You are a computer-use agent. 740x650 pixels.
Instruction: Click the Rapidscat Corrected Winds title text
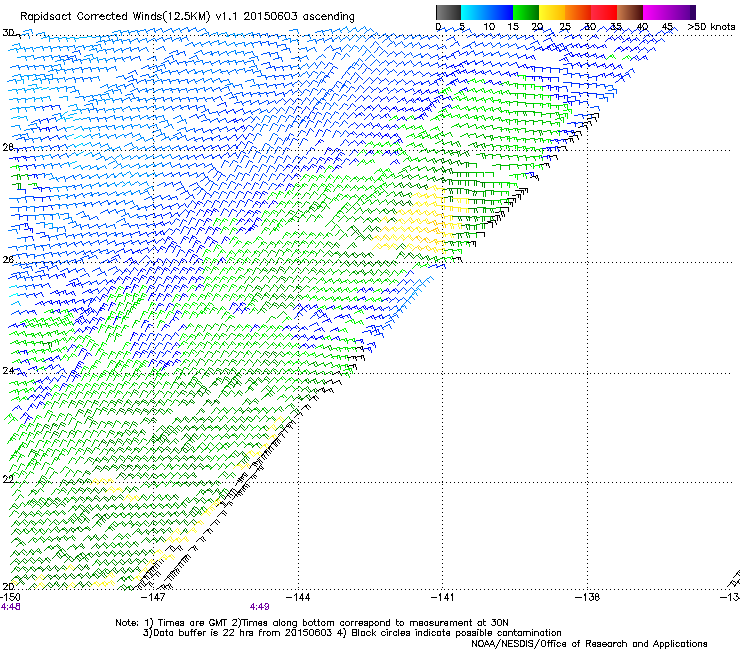point(187,16)
